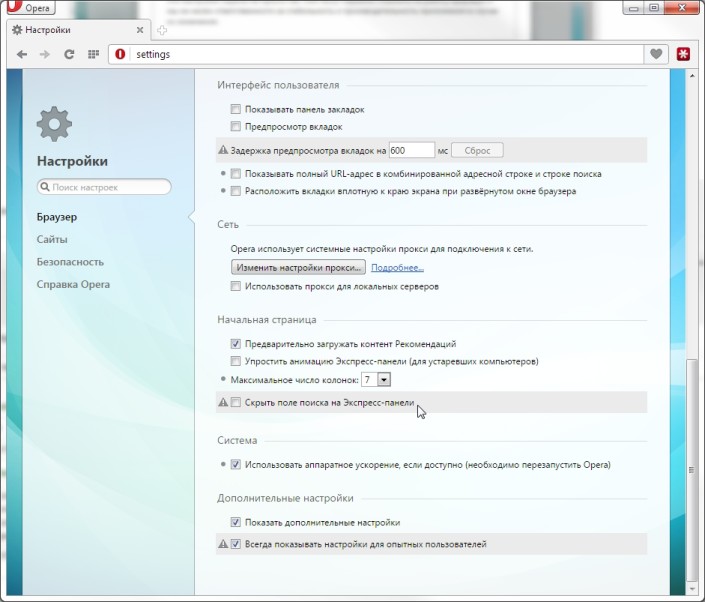
Task: Open Speed Dial grid icon
Action: tap(93, 54)
